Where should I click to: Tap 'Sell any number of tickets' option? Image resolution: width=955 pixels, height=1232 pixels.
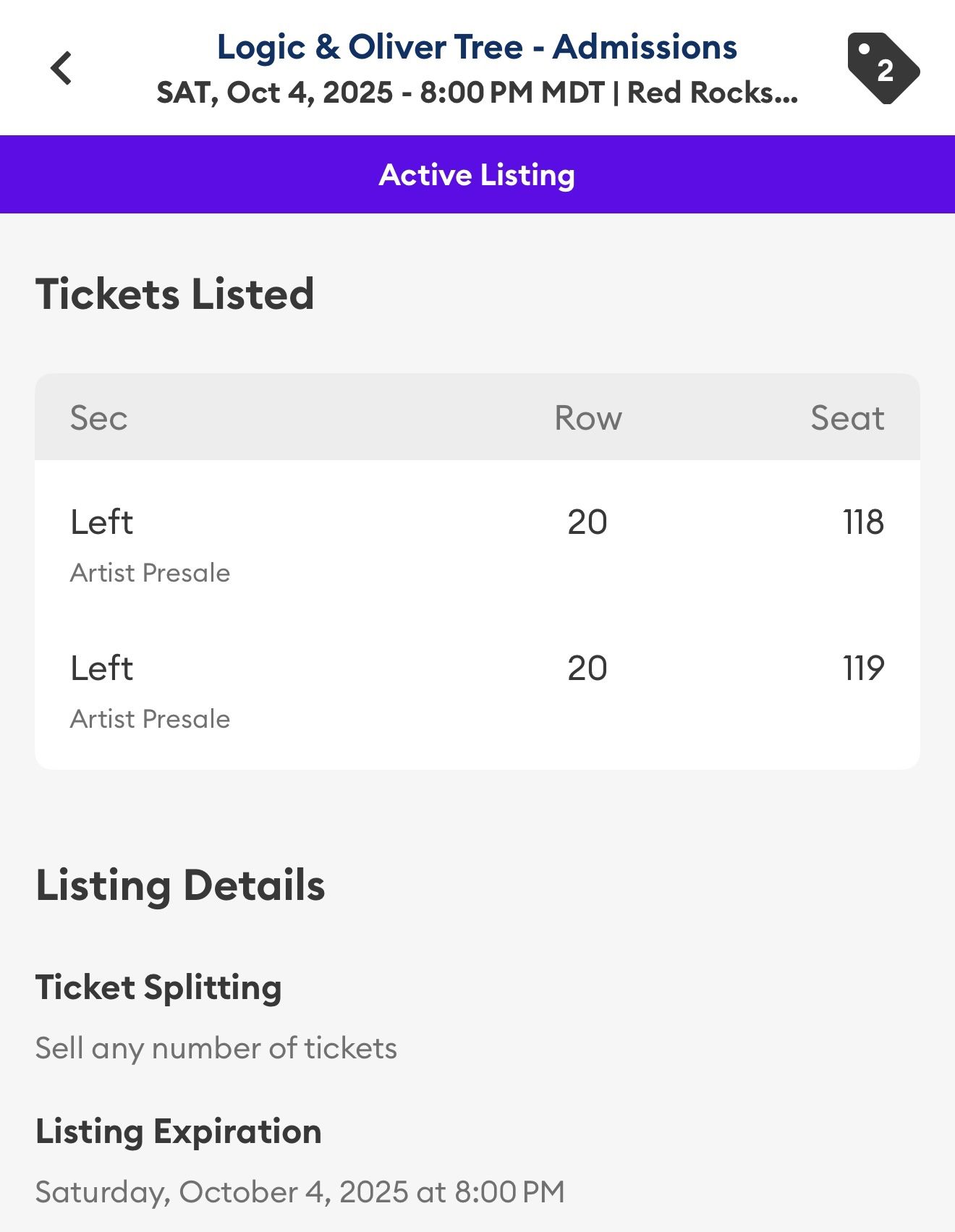[x=216, y=1048]
